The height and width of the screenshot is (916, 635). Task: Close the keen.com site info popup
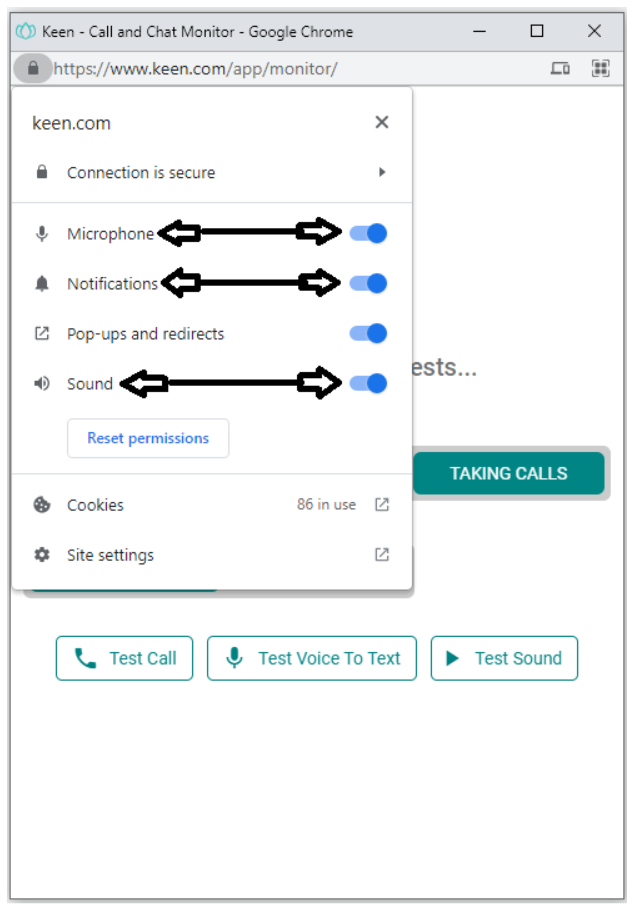point(381,123)
